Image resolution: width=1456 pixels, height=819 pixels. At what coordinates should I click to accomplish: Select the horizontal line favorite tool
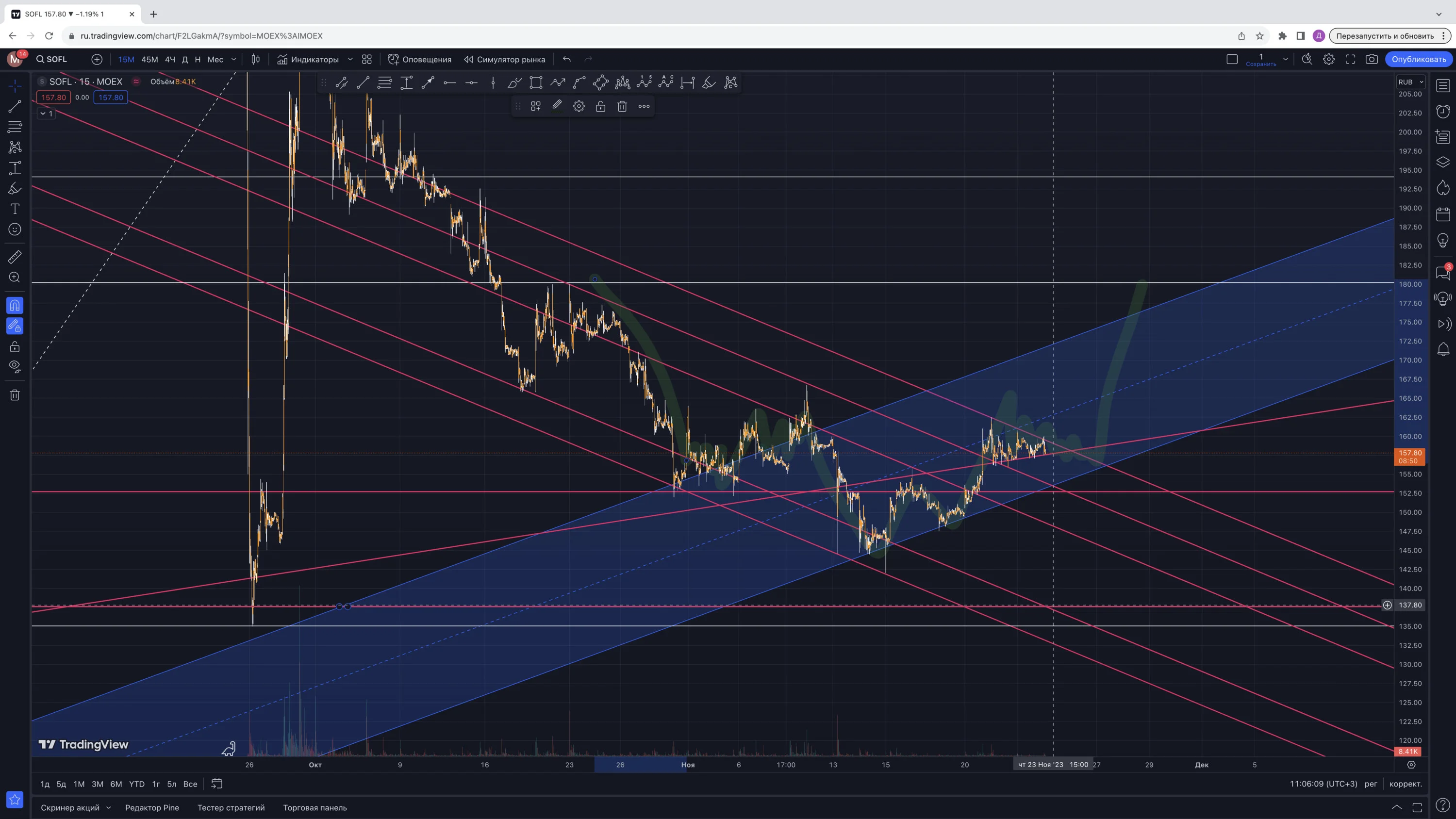[x=450, y=83]
